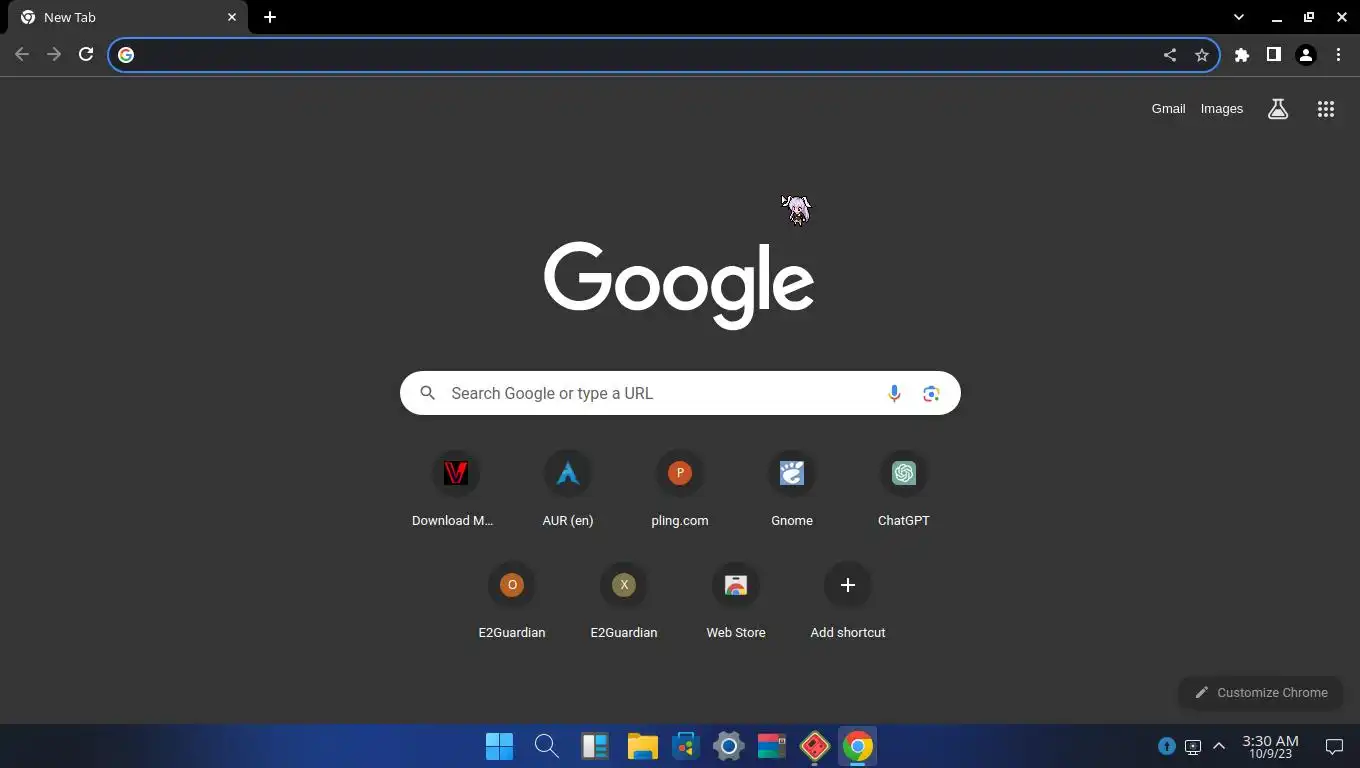Click the magnifier icon in search box
Image resolution: width=1360 pixels, height=768 pixels.
(428, 393)
